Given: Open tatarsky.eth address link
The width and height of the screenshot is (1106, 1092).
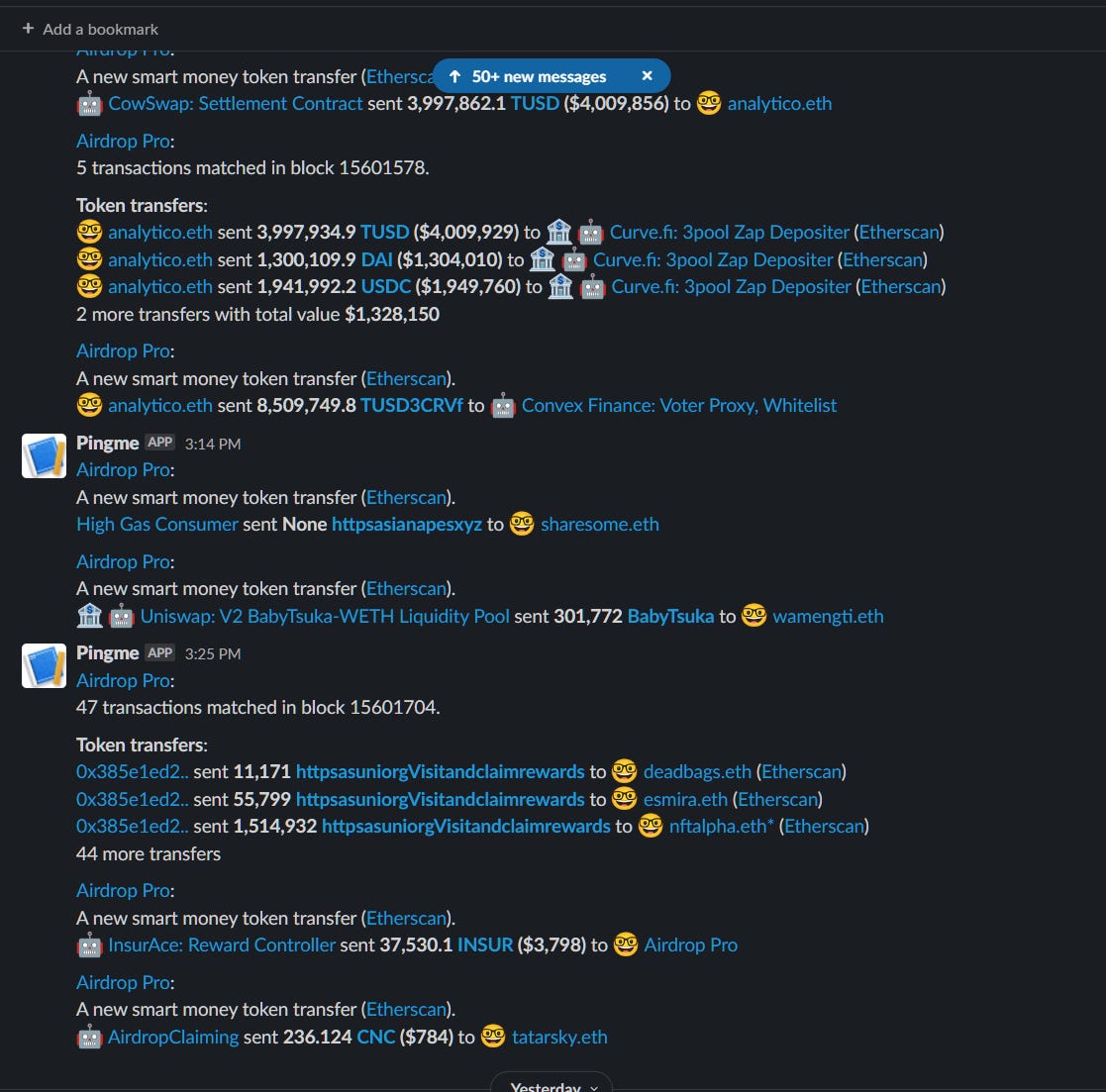Looking at the screenshot, I should (559, 1037).
